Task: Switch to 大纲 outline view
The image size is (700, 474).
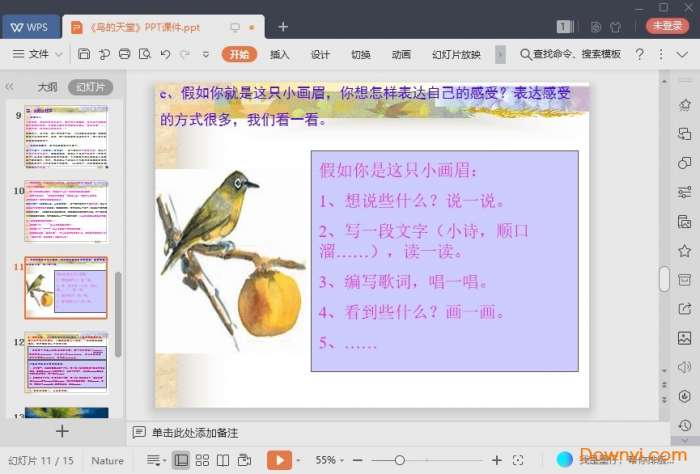Action: 47,87
